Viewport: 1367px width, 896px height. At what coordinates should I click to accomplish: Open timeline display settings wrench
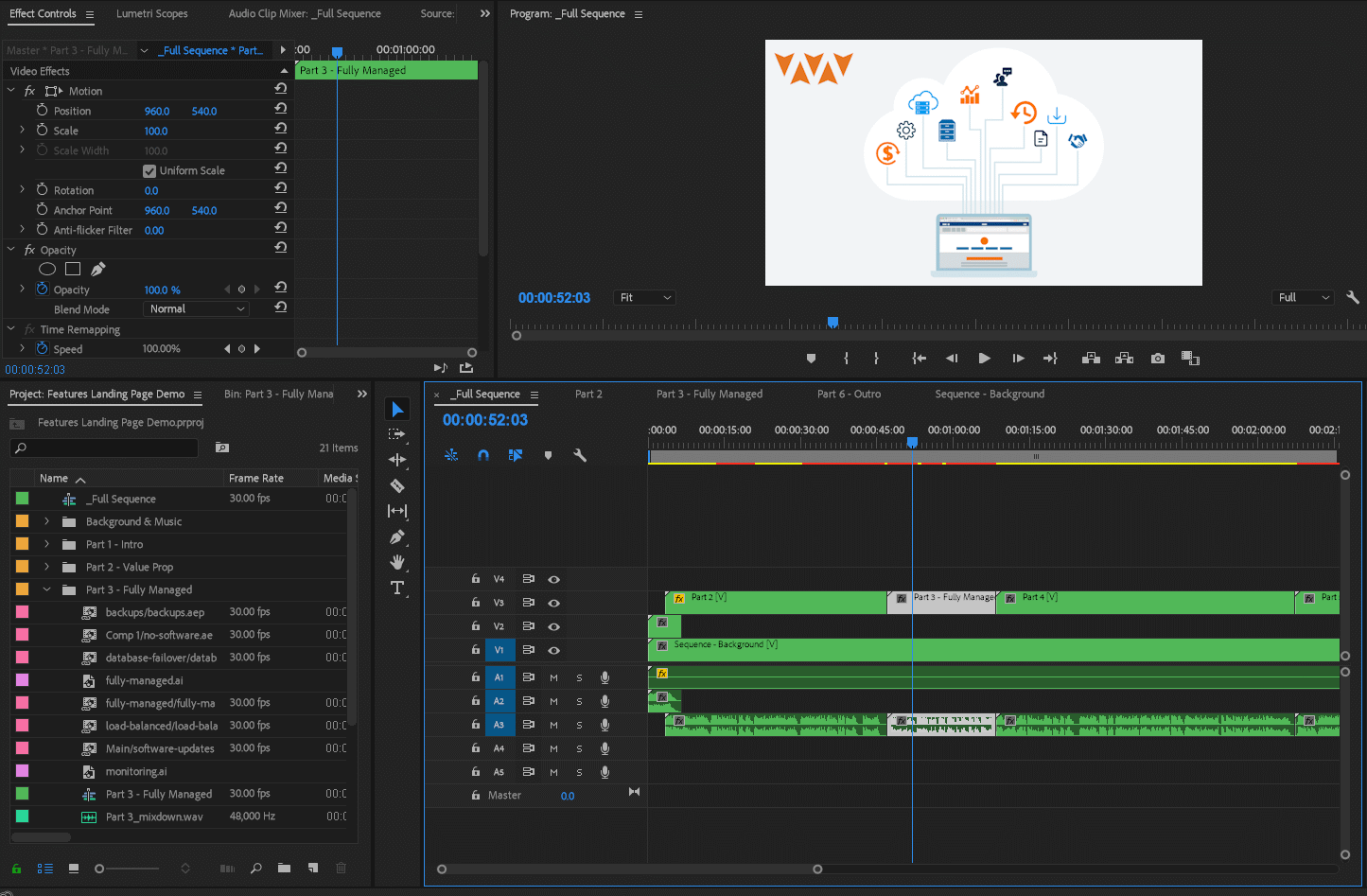pyautogui.click(x=580, y=455)
